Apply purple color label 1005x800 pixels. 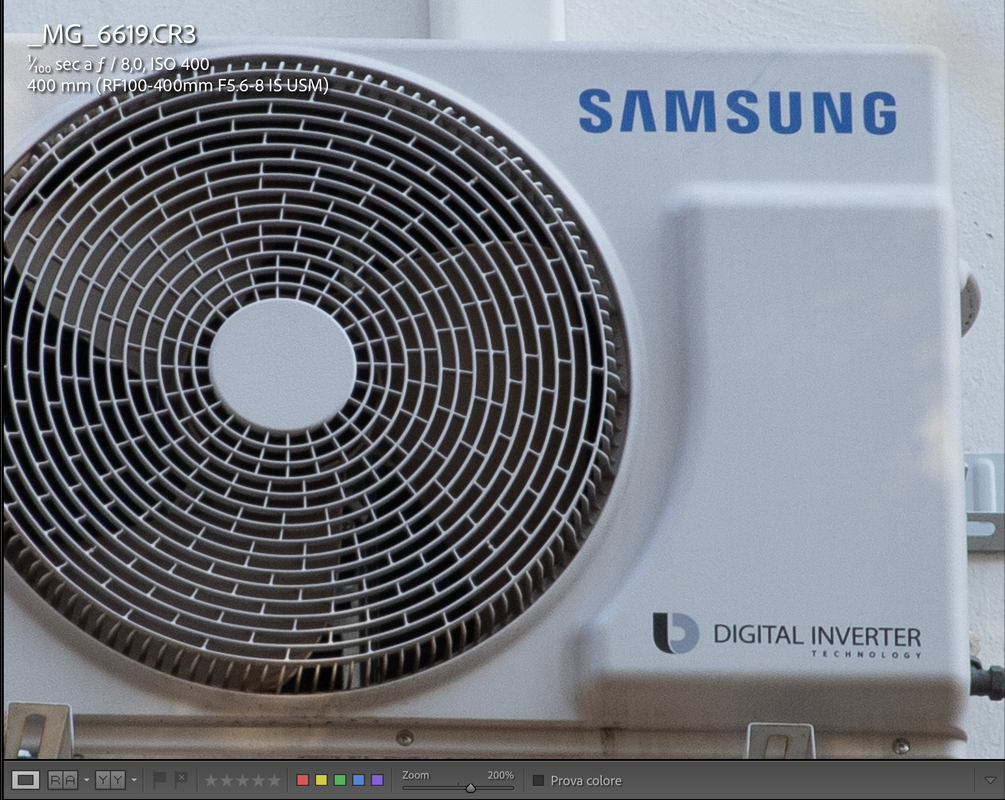378,780
